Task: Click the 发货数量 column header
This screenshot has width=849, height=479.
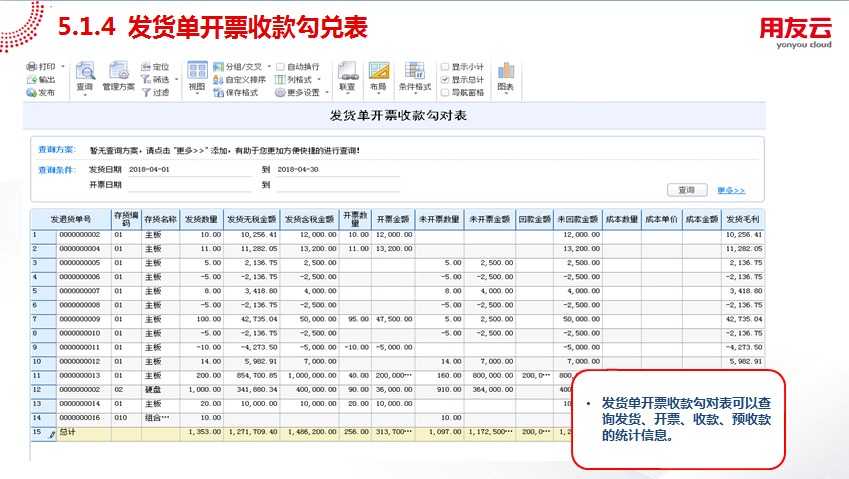Action: coord(202,218)
